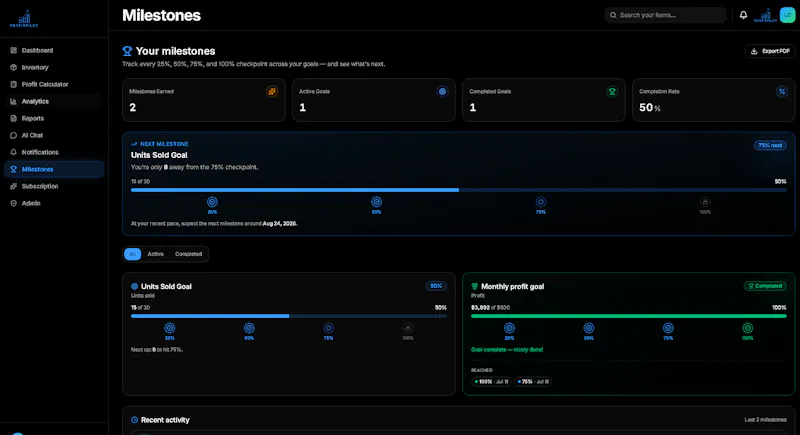
Task: Click the 'Aug 24, 2026' date text
Action: coord(280,223)
